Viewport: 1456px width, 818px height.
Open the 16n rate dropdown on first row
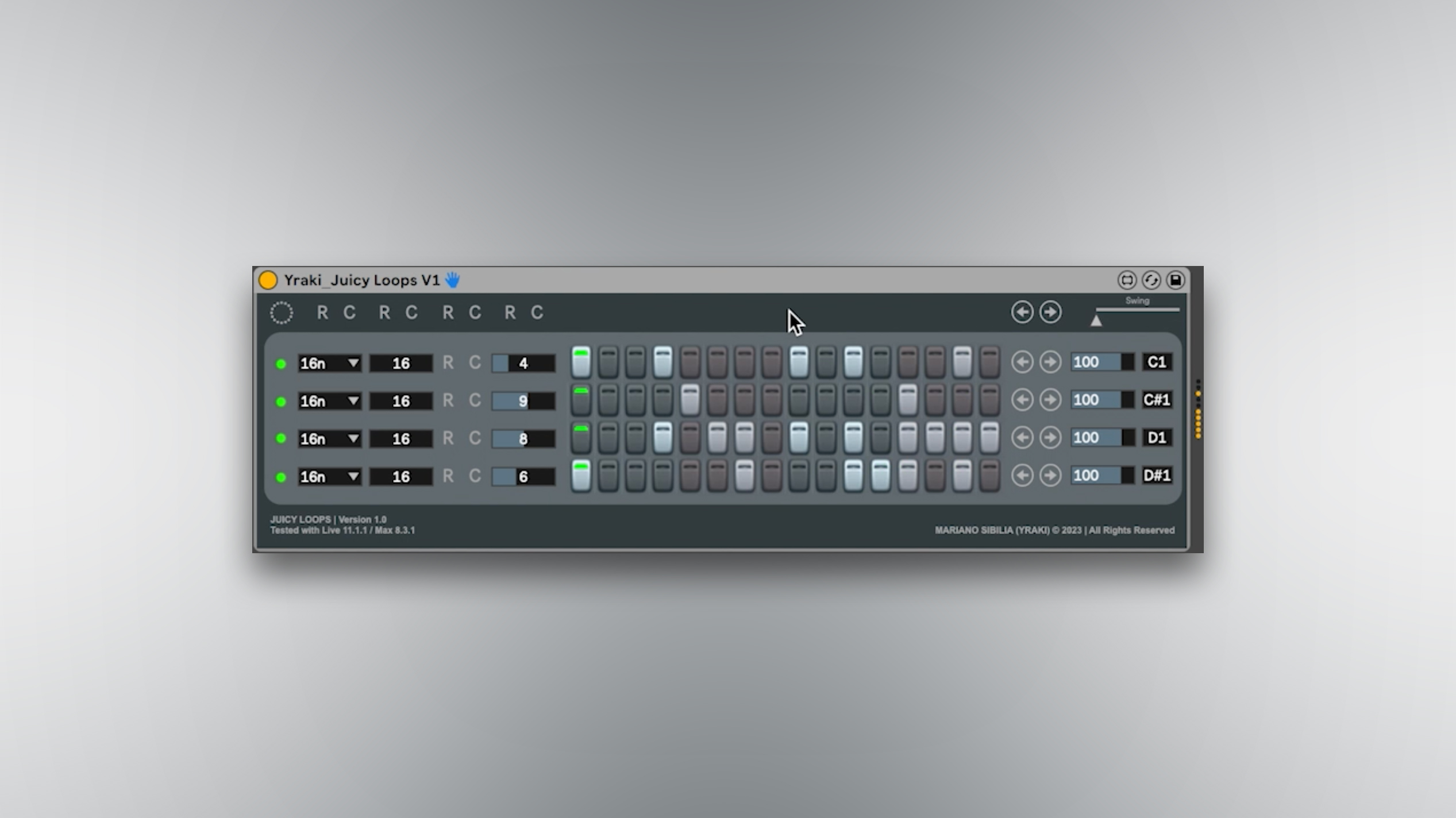pyautogui.click(x=329, y=363)
